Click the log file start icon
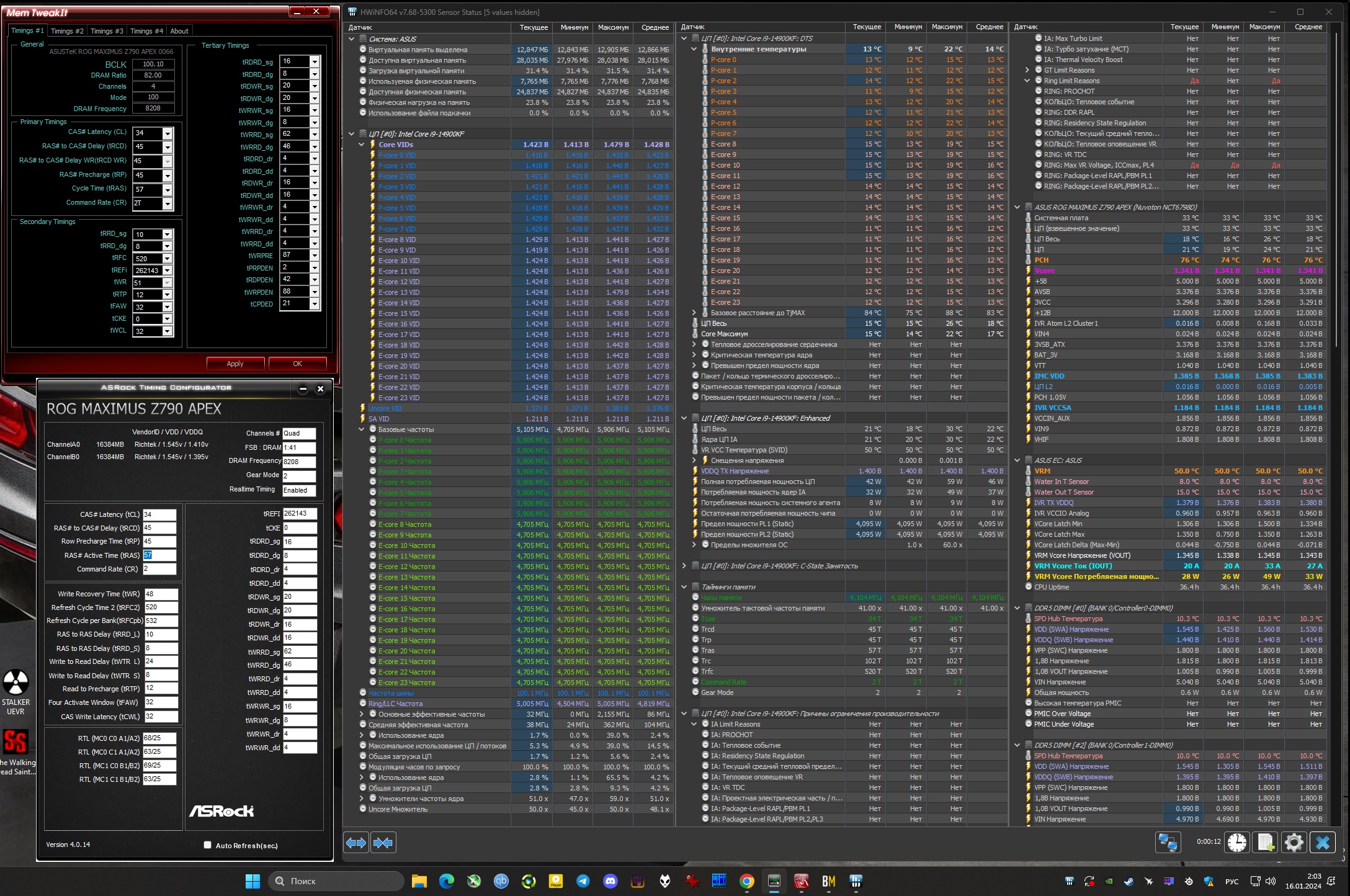 tap(1265, 843)
